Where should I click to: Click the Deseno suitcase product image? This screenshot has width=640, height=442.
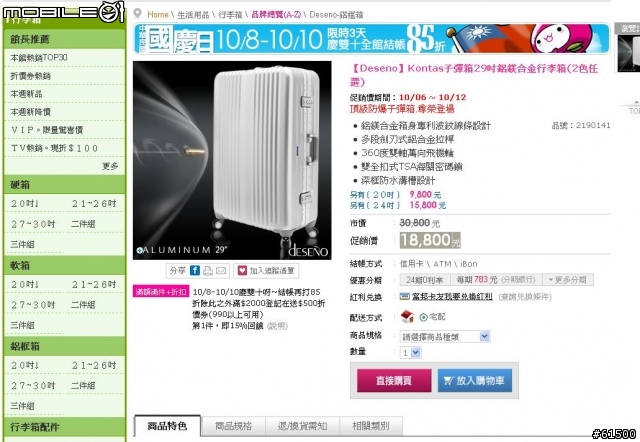tap(232, 160)
